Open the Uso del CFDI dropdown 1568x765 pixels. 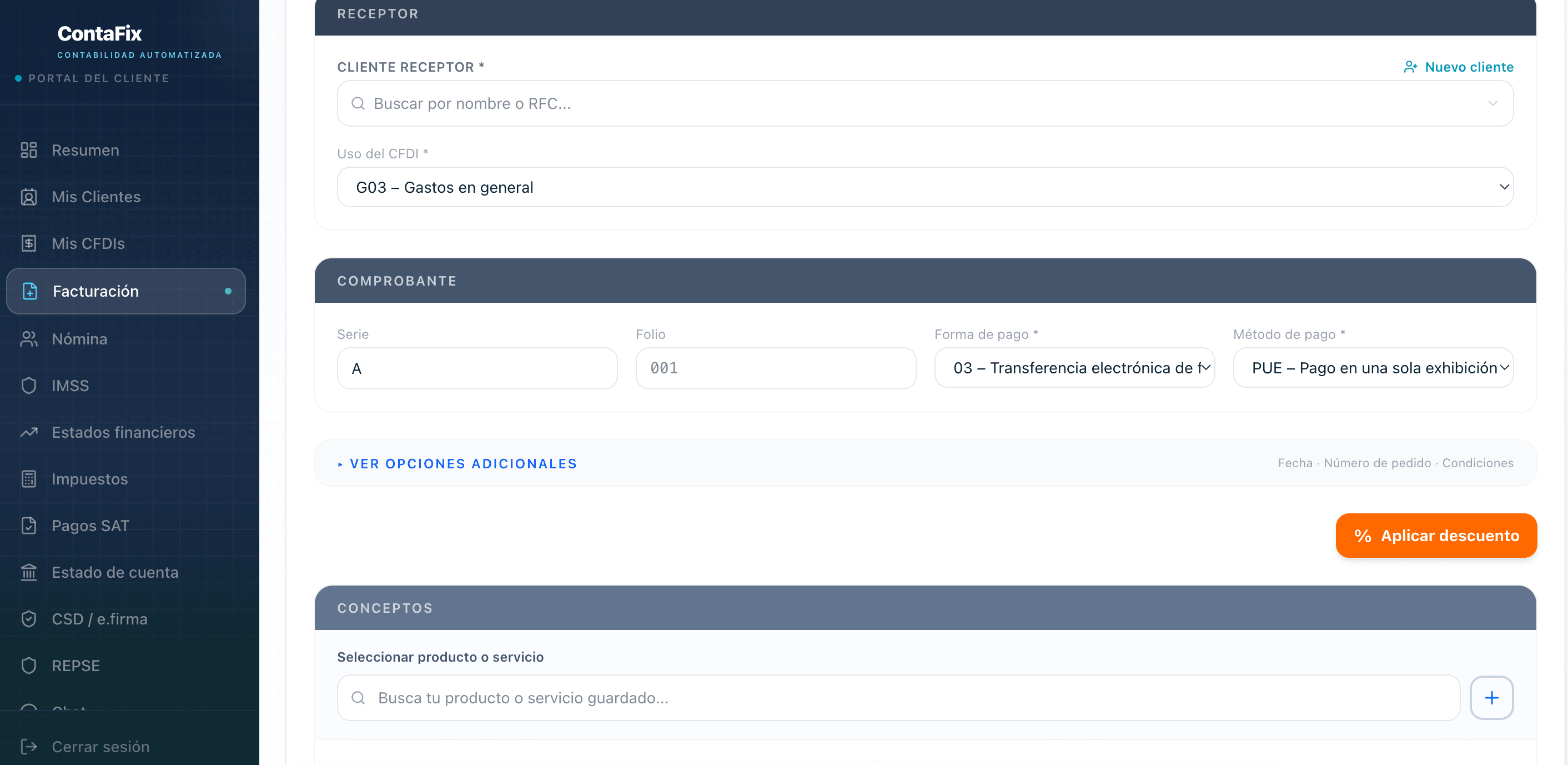click(x=925, y=187)
